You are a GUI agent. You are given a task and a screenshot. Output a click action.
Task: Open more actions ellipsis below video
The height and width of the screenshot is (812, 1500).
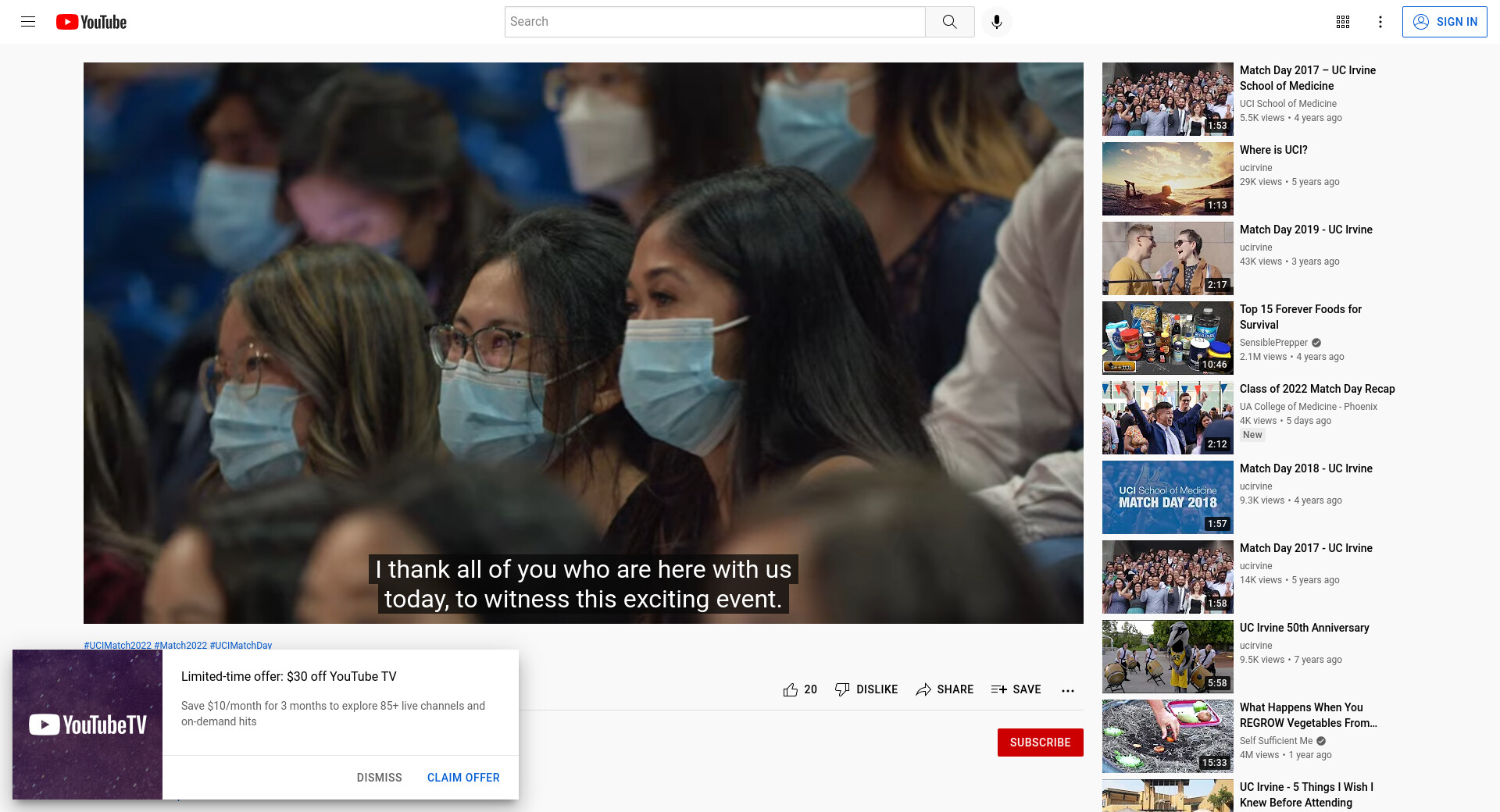click(1068, 690)
